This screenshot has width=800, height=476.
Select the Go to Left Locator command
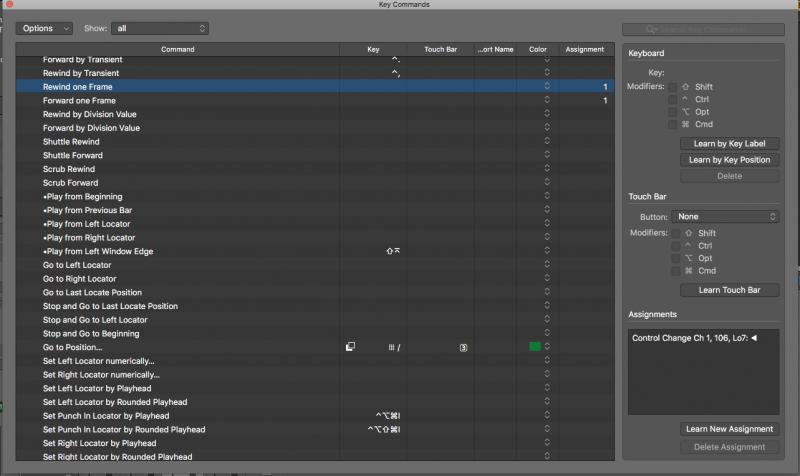pos(315,265)
